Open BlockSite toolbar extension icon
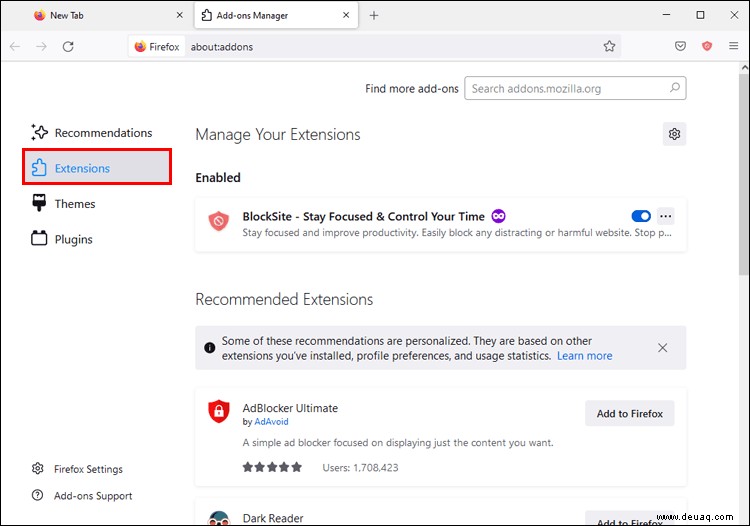This screenshot has height=526, width=750. tap(707, 46)
